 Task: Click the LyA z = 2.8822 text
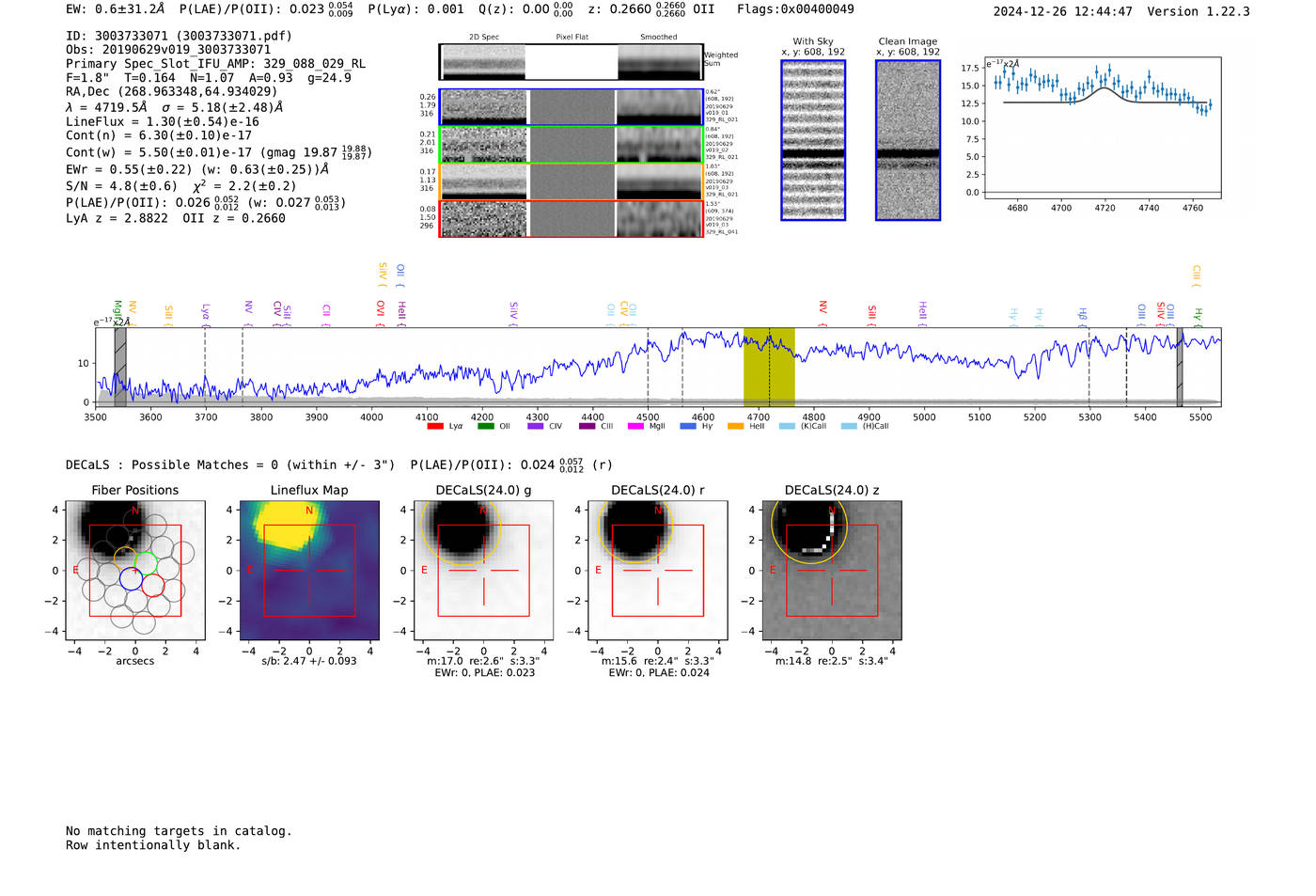point(117,218)
